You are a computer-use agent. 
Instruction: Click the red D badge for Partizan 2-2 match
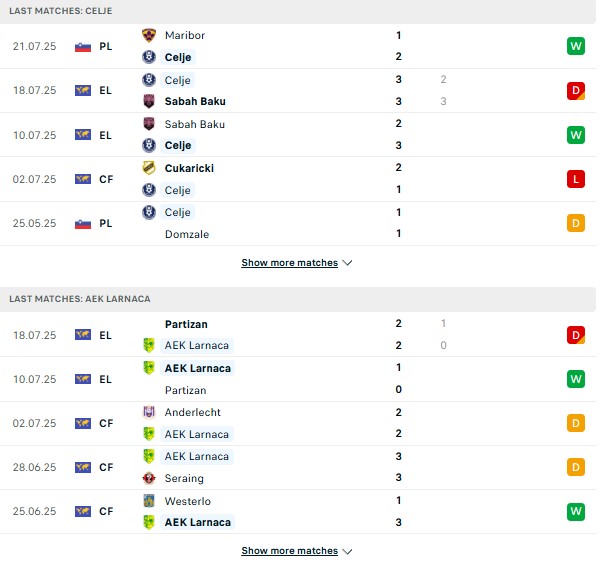tap(575, 335)
